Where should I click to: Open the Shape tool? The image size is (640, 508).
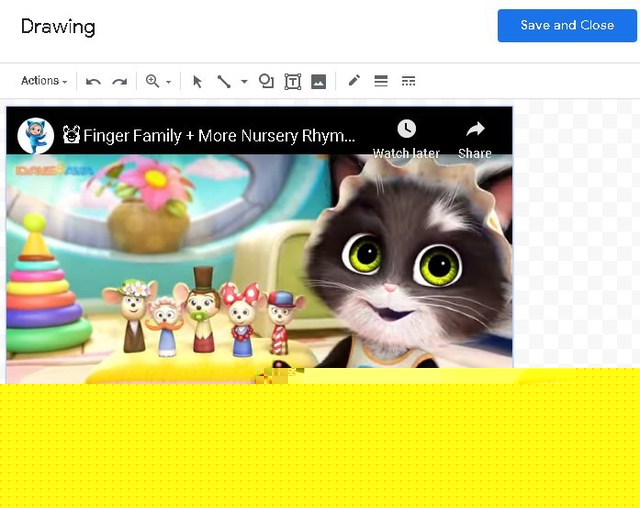(x=266, y=81)
